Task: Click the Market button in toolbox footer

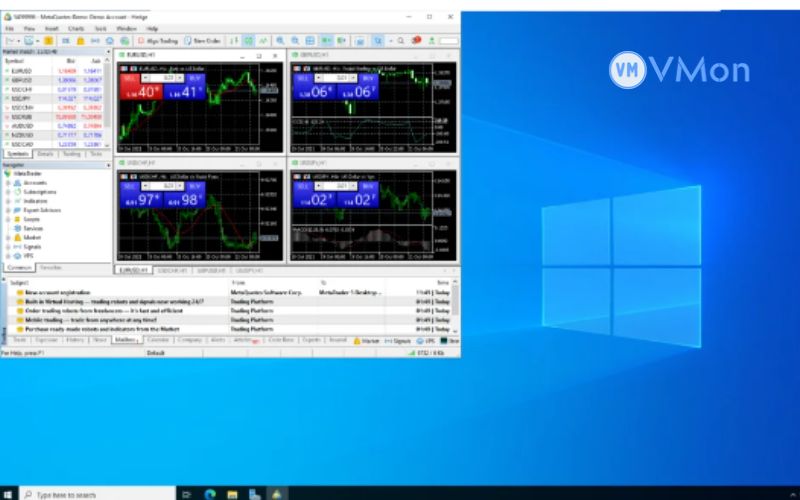Action: tap(366, 340)
